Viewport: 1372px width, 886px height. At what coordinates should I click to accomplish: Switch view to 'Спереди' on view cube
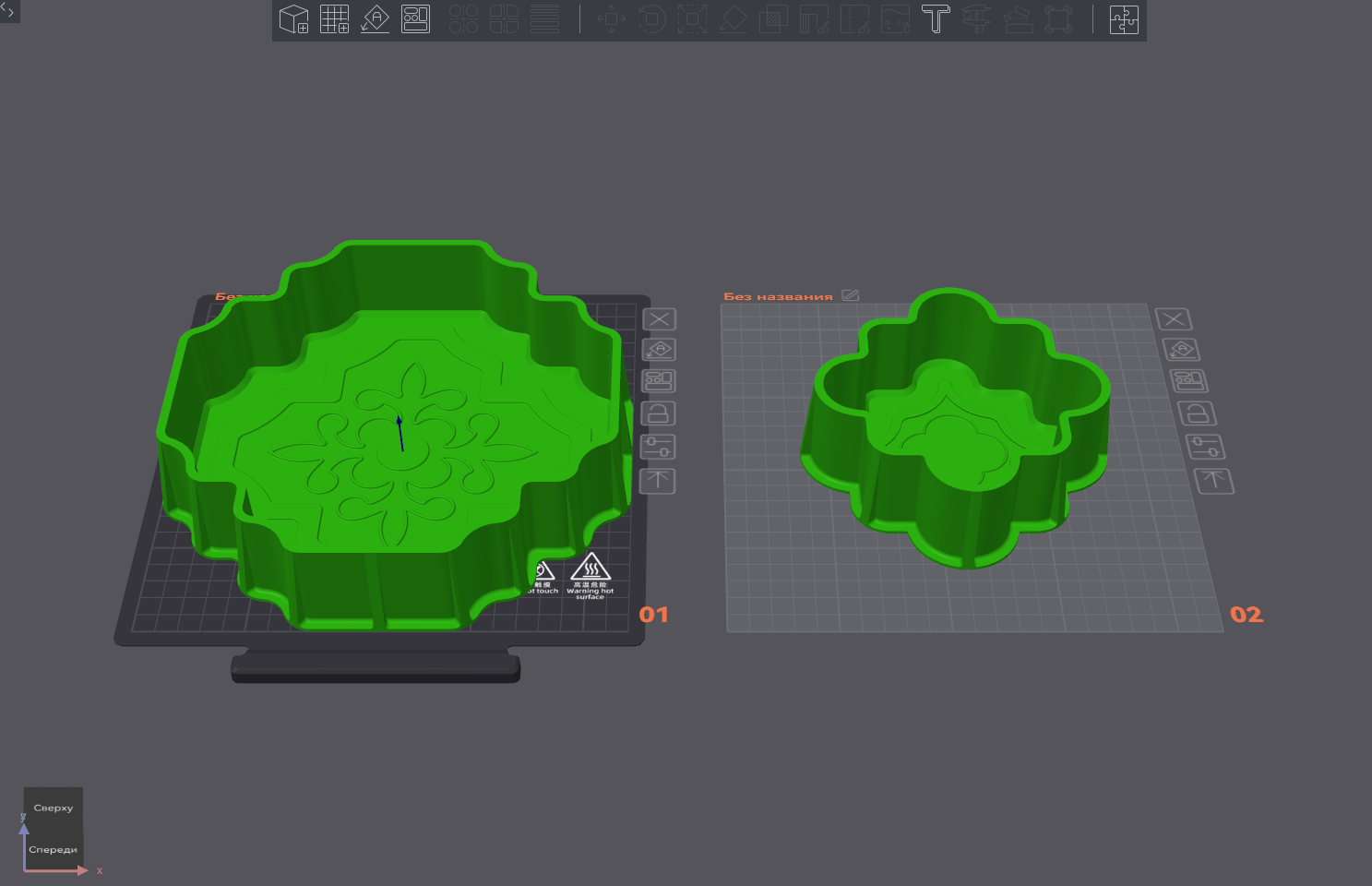point(54,849)
